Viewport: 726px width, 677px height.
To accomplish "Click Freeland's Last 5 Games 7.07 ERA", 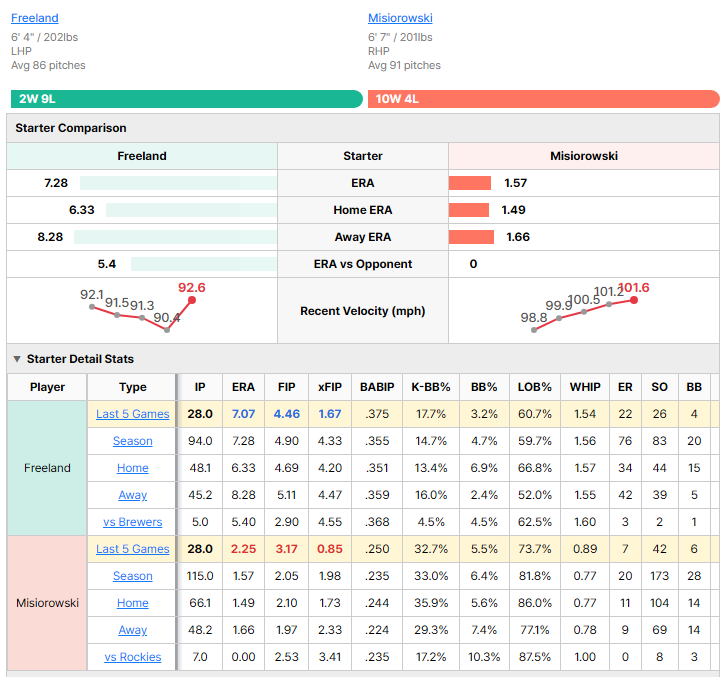I will 243,414.
